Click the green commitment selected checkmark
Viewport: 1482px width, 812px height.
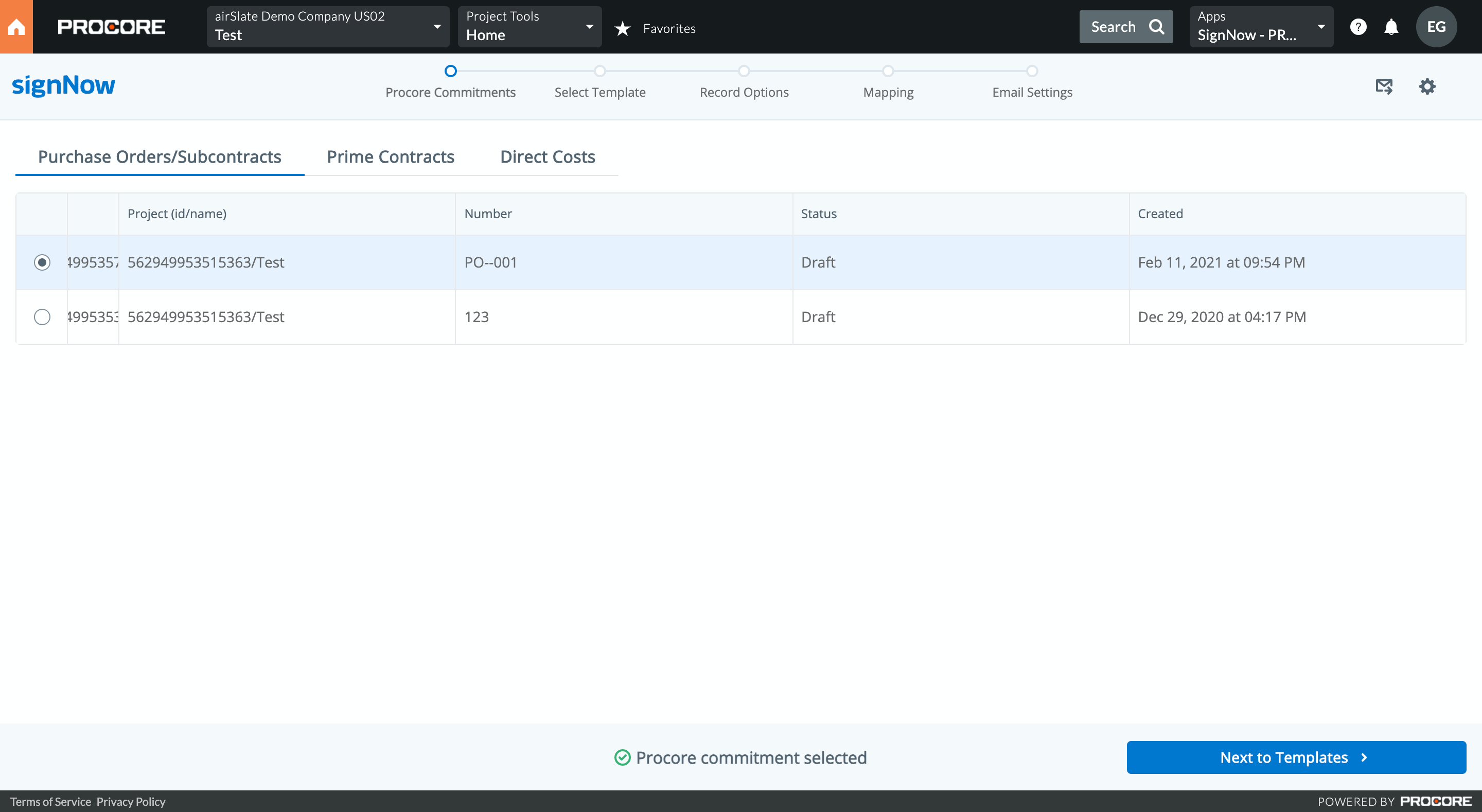622,757
